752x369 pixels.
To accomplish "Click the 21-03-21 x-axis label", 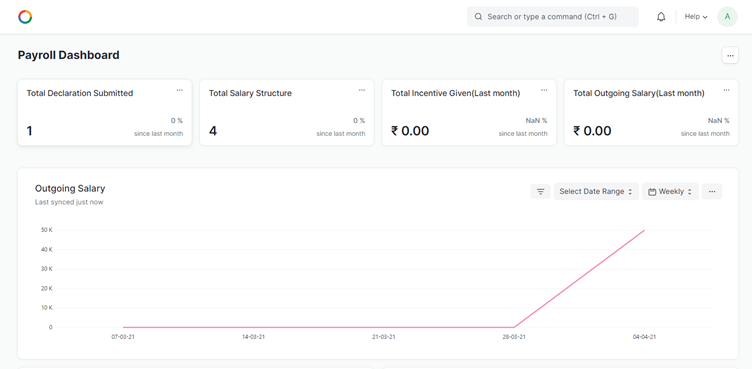I will tap(384, 337).
